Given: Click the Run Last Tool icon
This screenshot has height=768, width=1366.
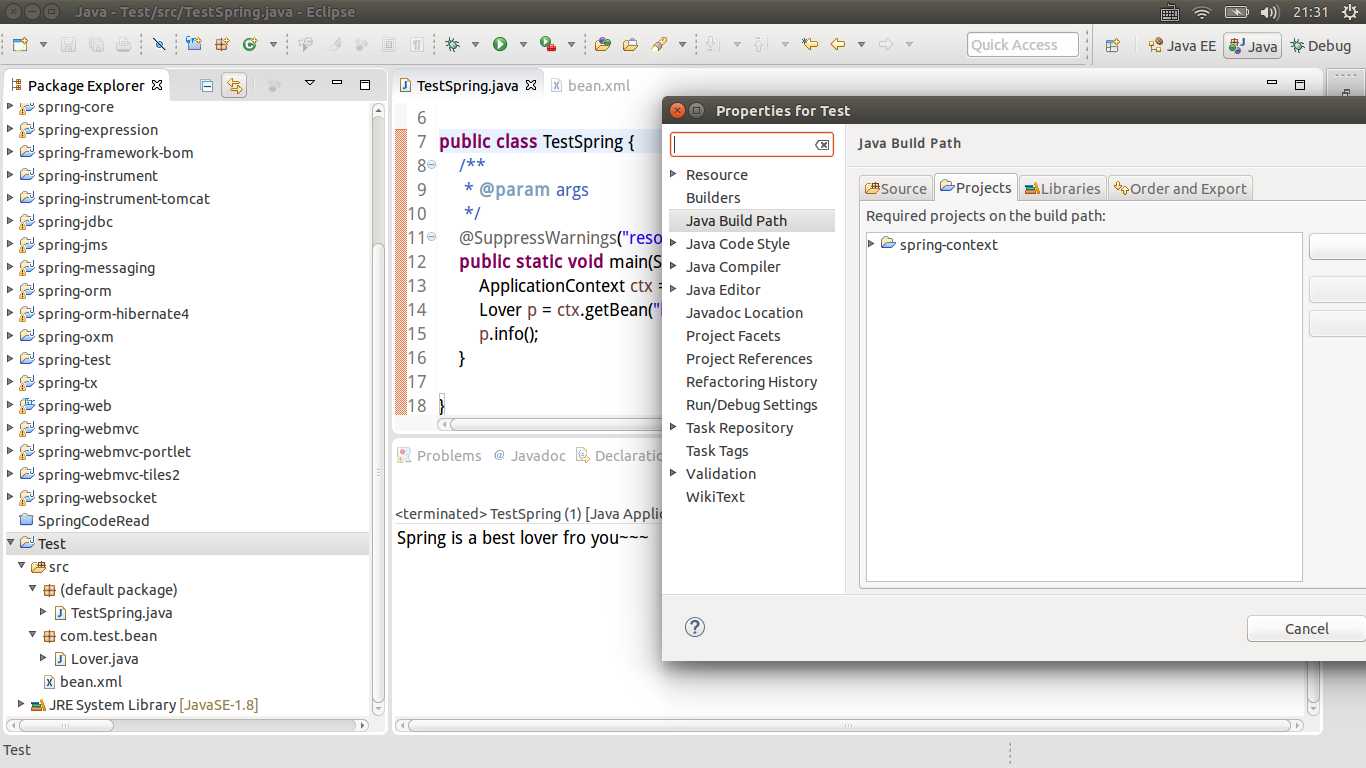Looking at the screenshot, I should (548, 44).
